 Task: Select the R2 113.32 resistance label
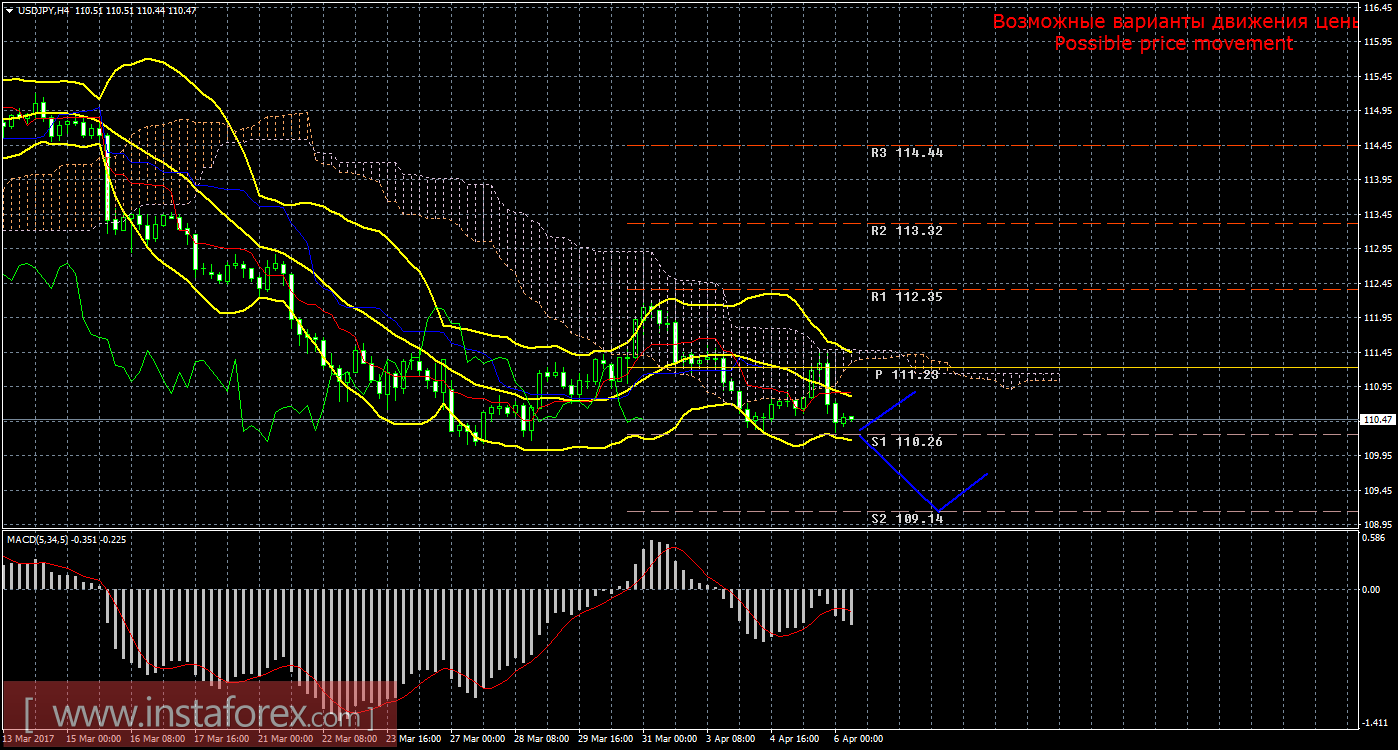[x=906, y=230]
